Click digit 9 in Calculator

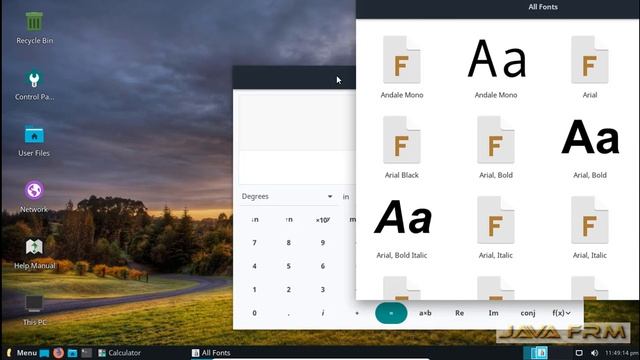(322, 243)
